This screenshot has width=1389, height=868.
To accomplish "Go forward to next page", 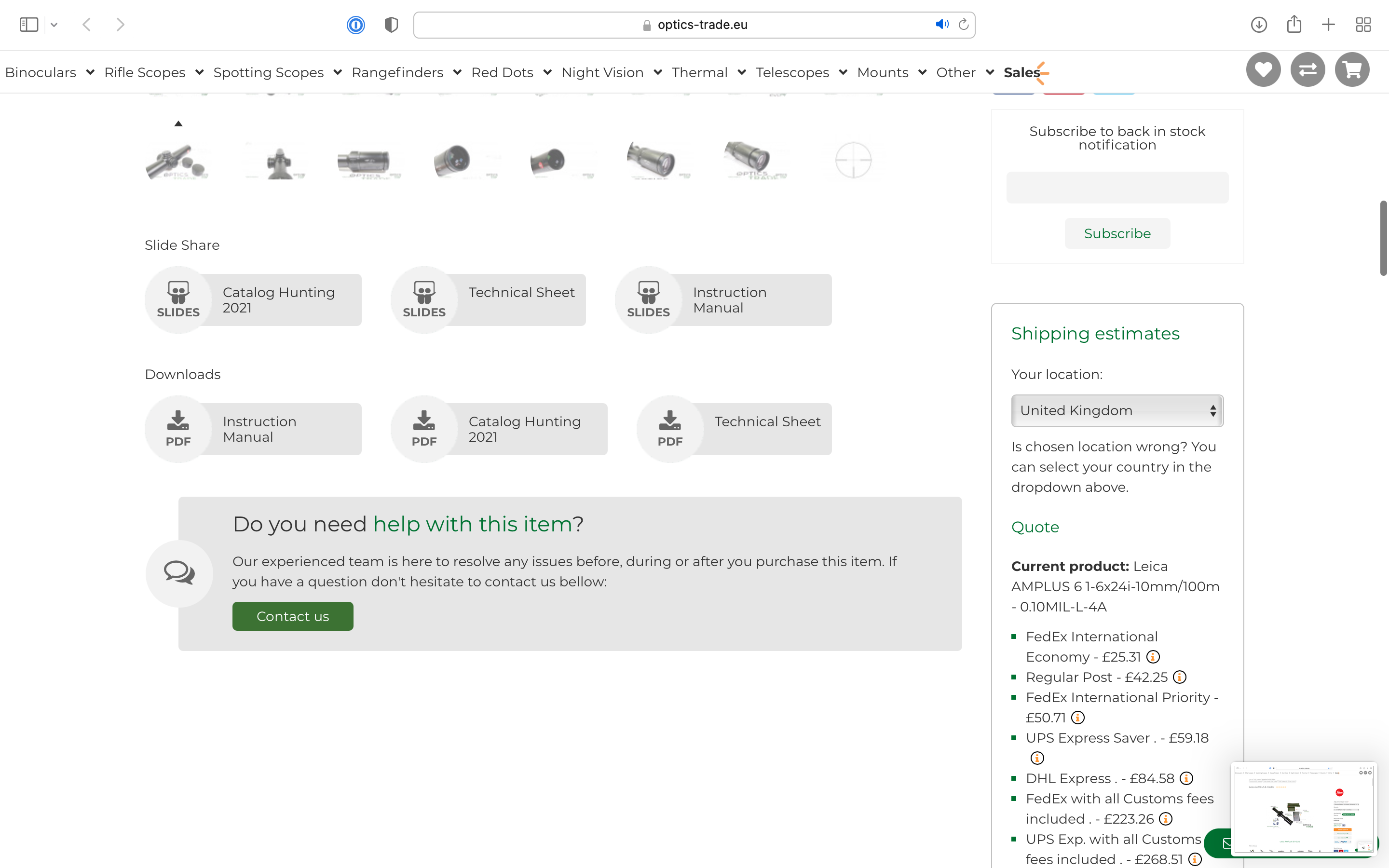I will pos(120,25).
